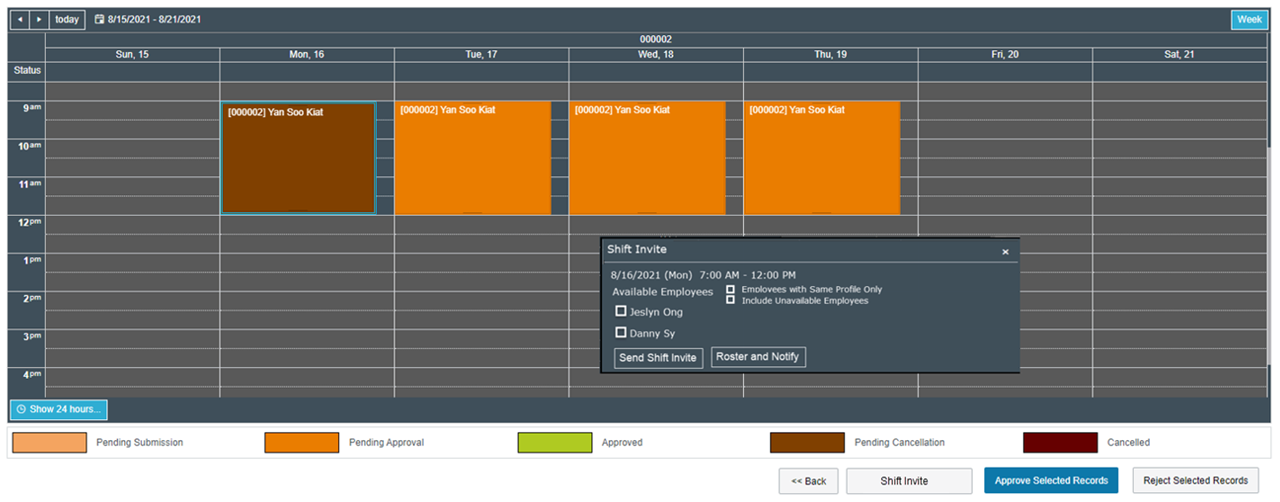This screenshot has width=1280, height=502.
Task: Click the bottom Shift Invite button
Action: click(909, 481)
